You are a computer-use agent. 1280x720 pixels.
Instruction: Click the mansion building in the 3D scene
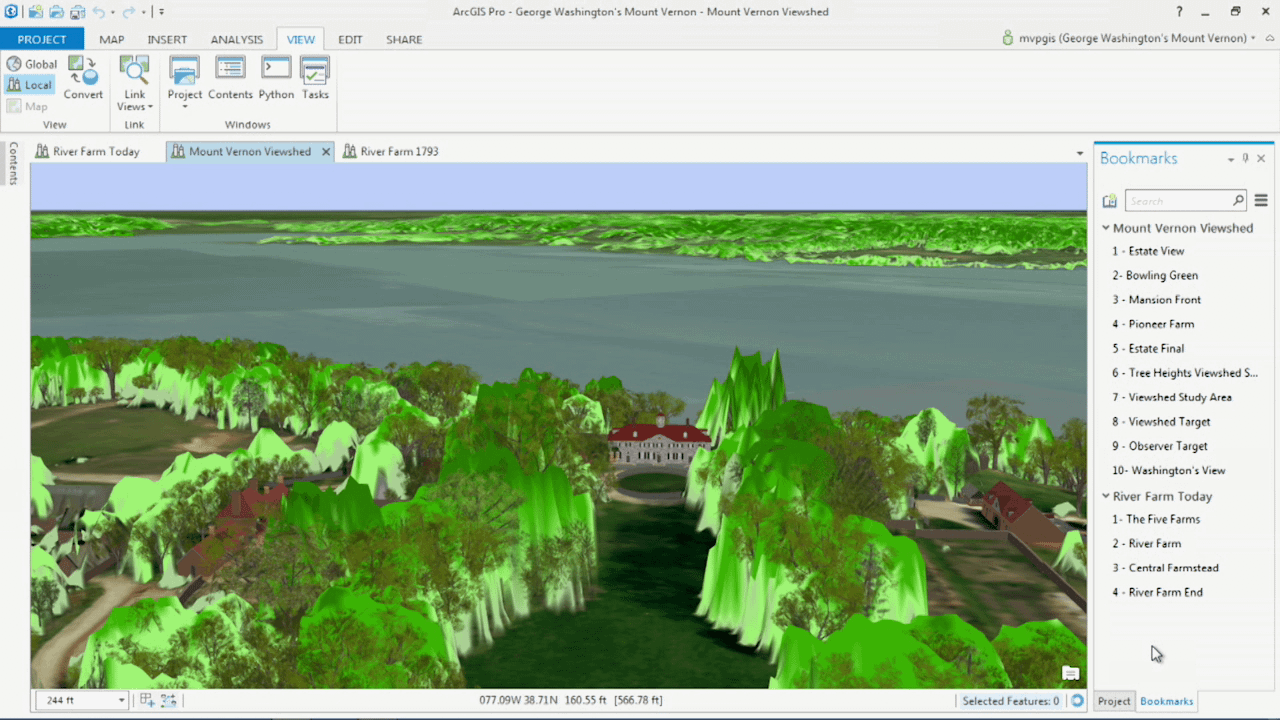click(x=659, y=442)
